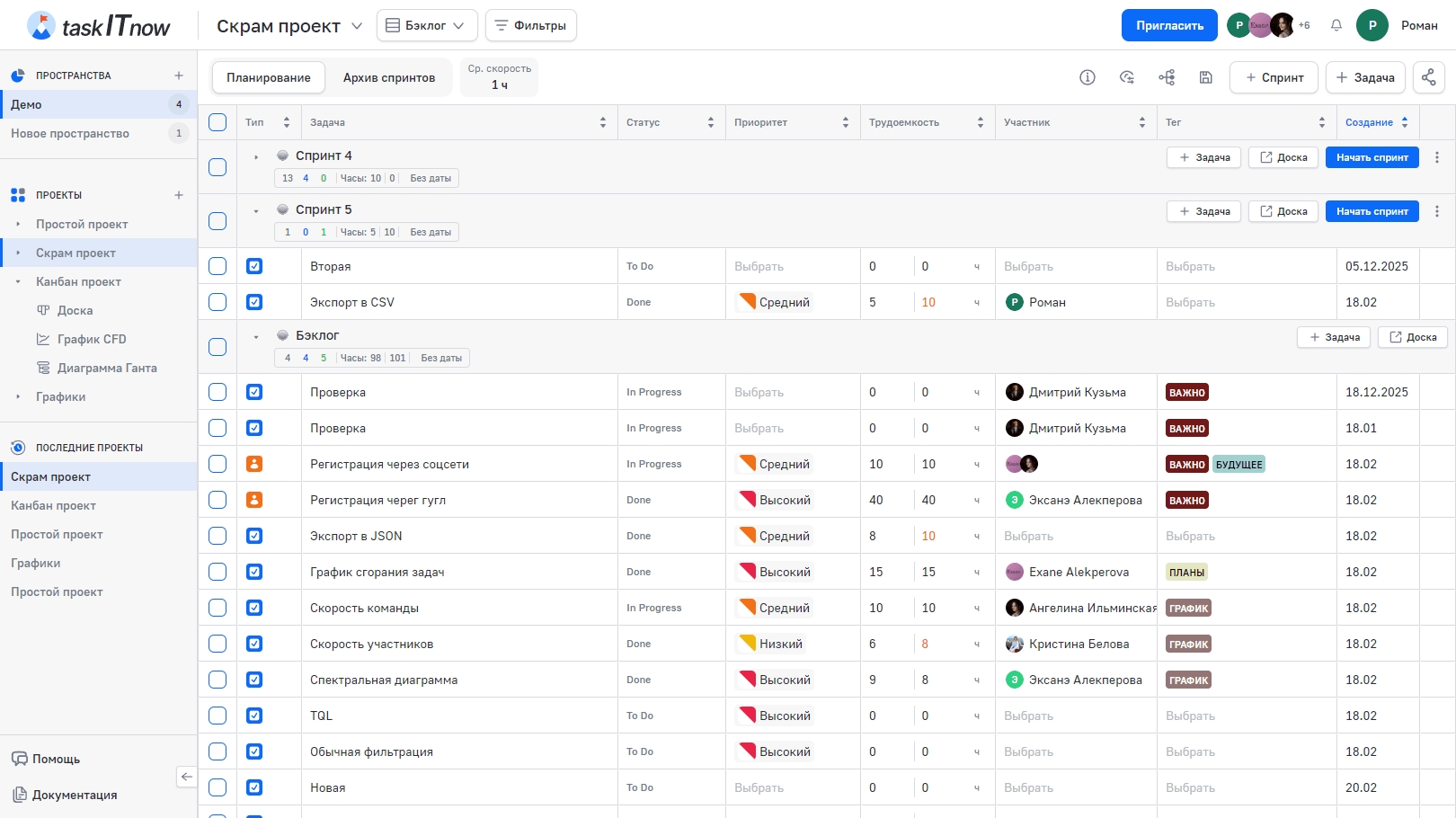
Task: Open the notifications bell
Action: tap(1336, 25)
